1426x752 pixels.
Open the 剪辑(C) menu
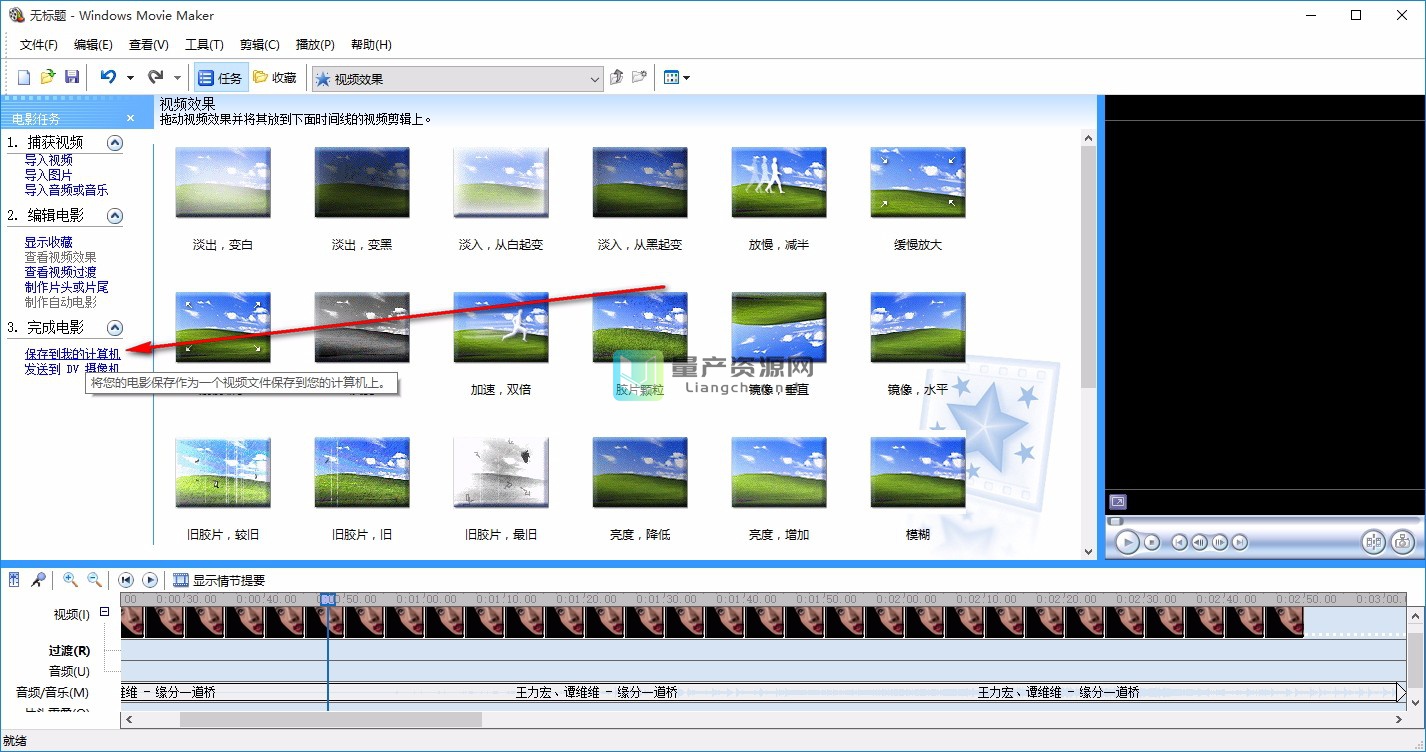[x=260, y=45]
